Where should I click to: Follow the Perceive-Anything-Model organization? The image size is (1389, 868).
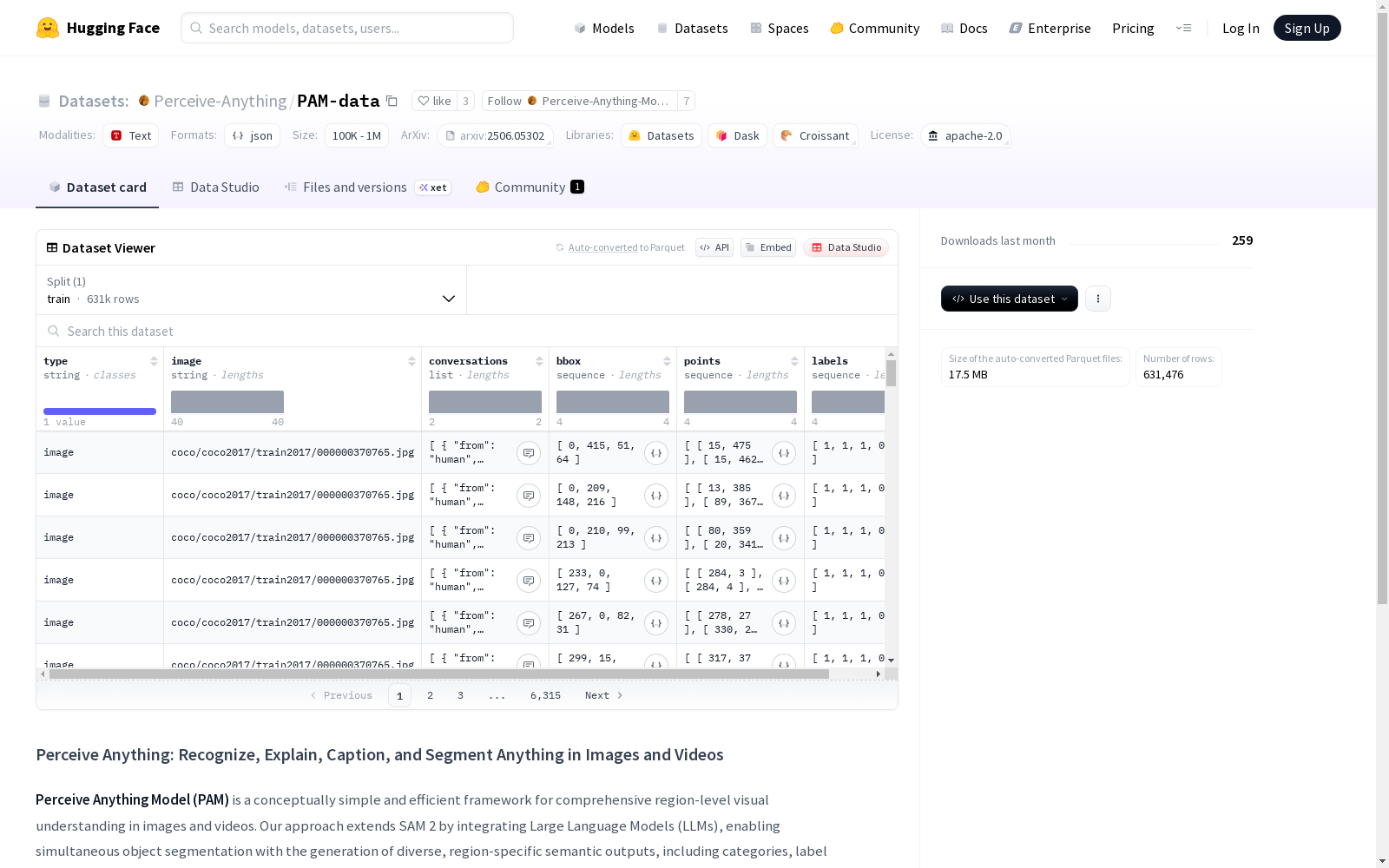pyautogui.click(x=580, y=102)
